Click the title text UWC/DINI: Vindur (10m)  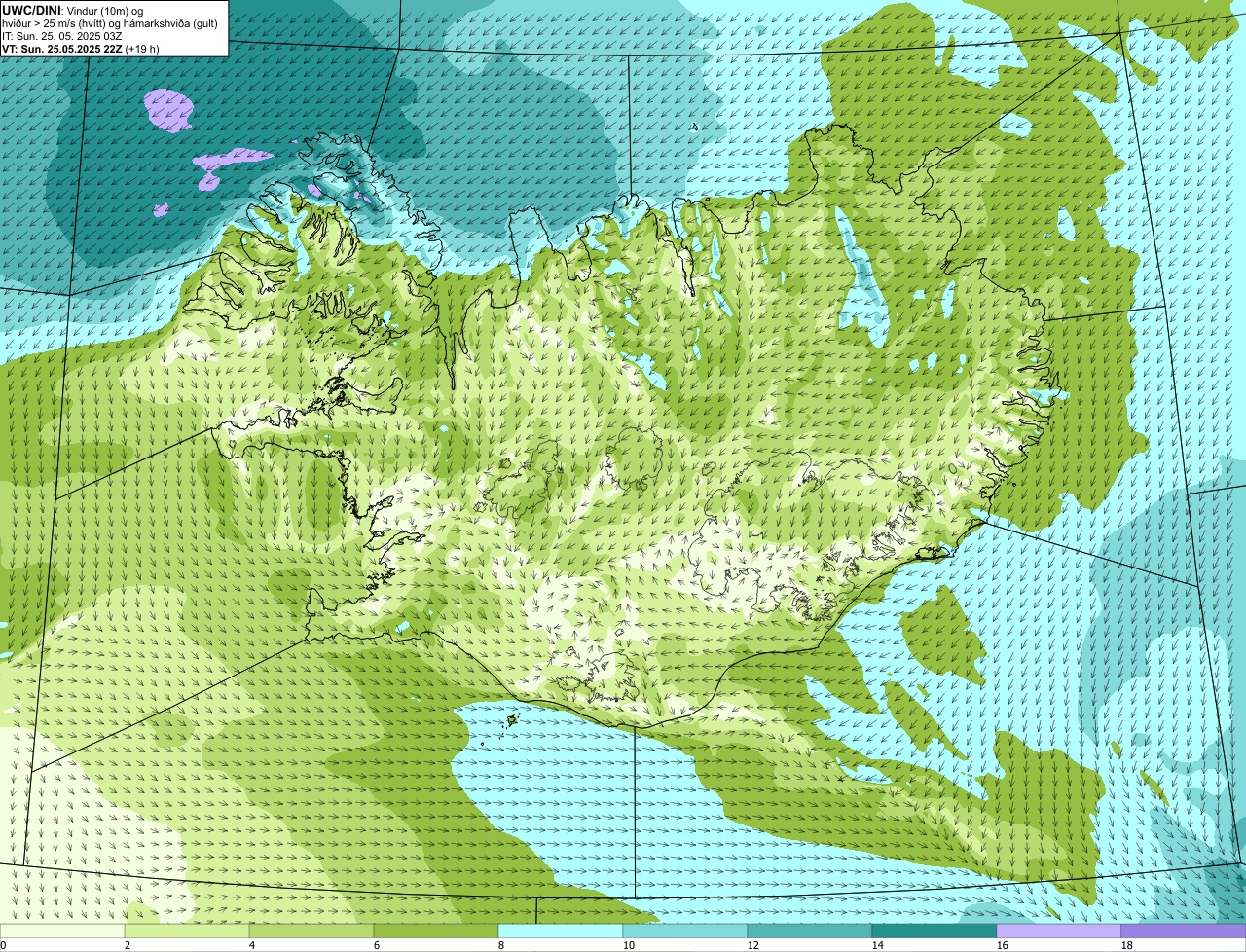tap(65, 10)
